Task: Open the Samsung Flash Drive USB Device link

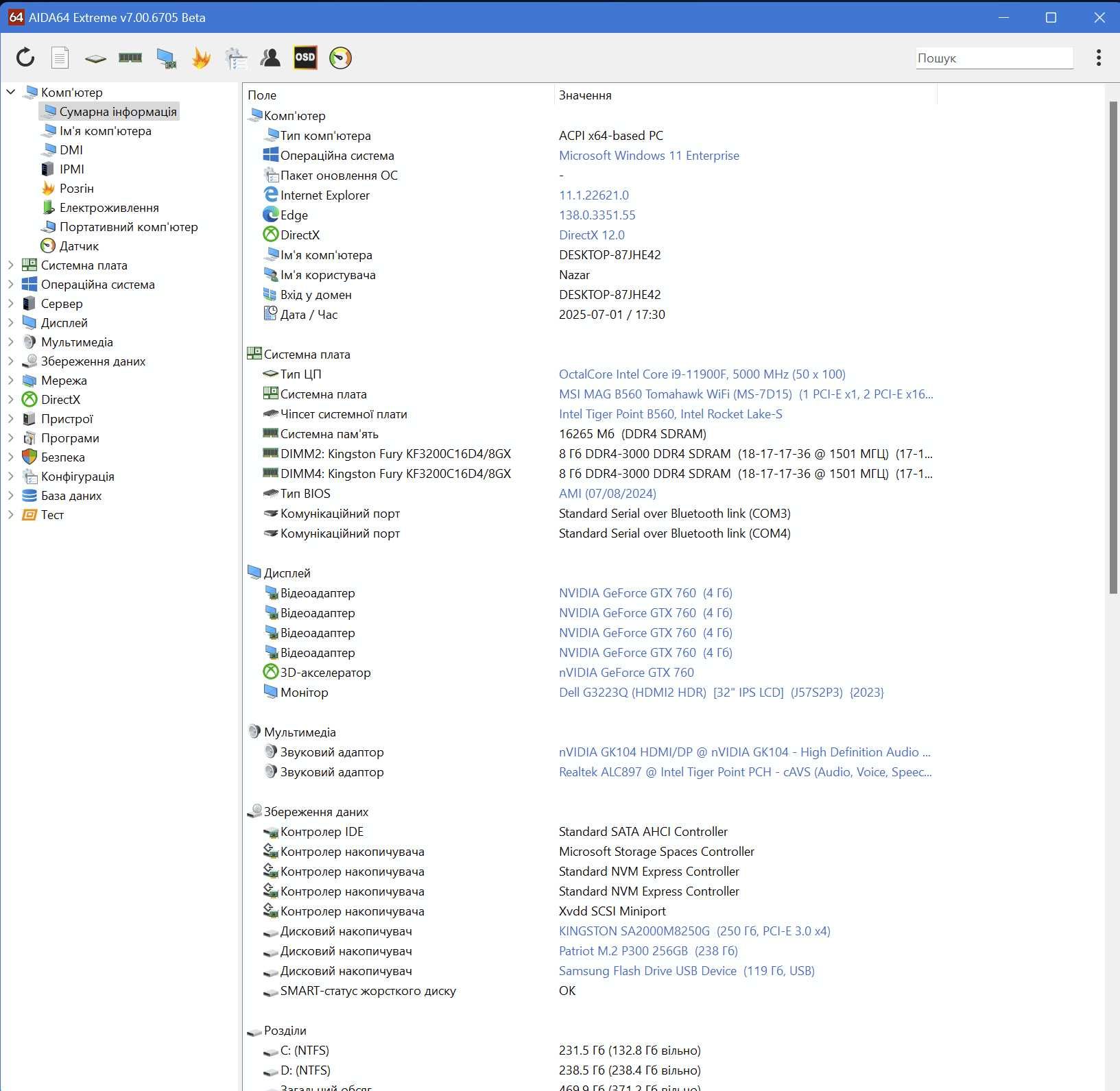Action: point(687,971)
